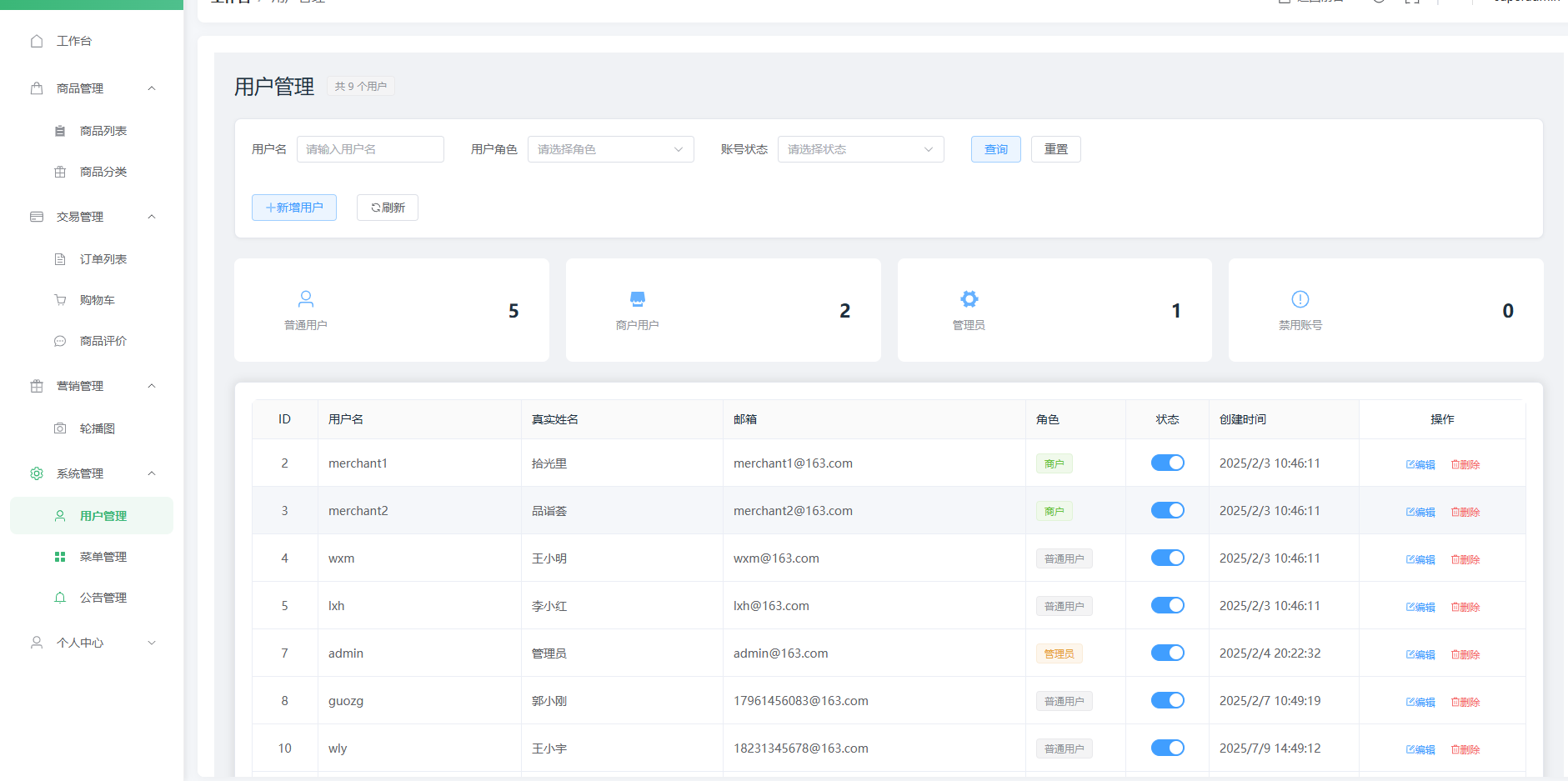Viewport: 1568px width, 781px height.
Task: Open 菜单管理 in the sidebar
Action: (x=103, y=557)
